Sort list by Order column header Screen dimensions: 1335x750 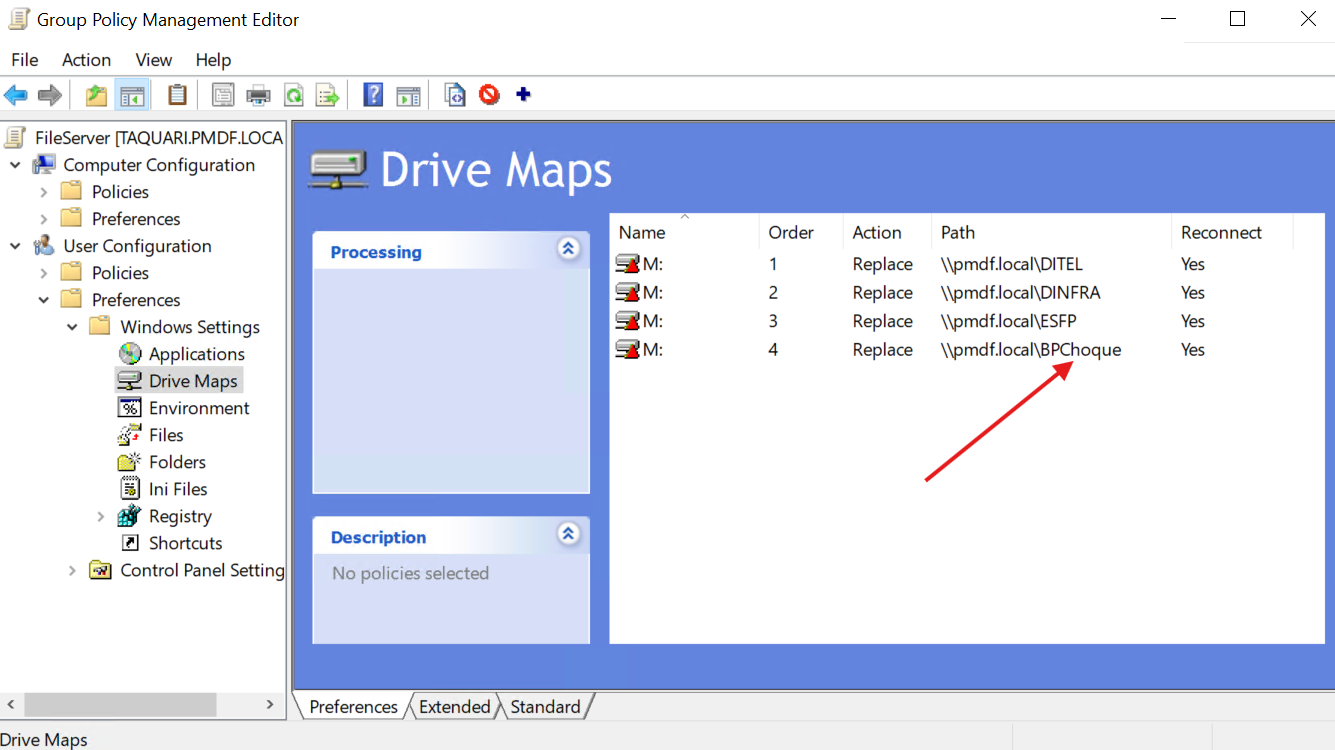coord(790,232)
